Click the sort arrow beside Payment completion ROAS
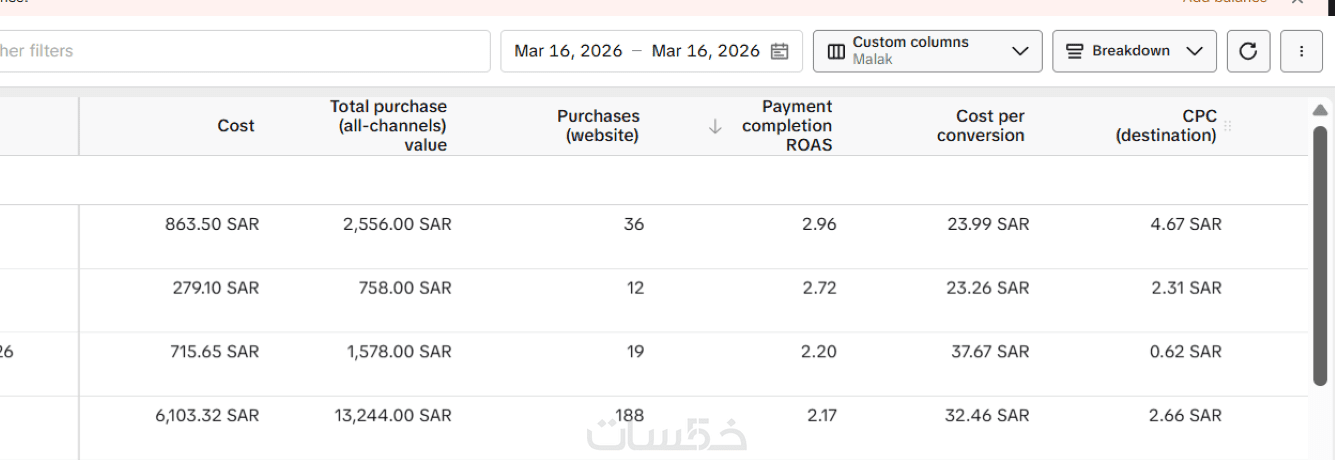Viewport: 1335px width, 460px height. [715, 126]
